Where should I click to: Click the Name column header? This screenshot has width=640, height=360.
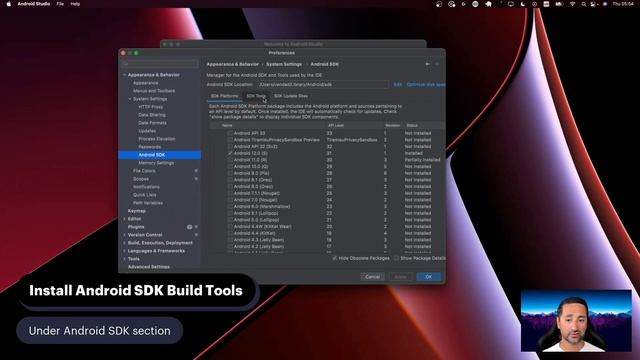click(x=227, y=125)
